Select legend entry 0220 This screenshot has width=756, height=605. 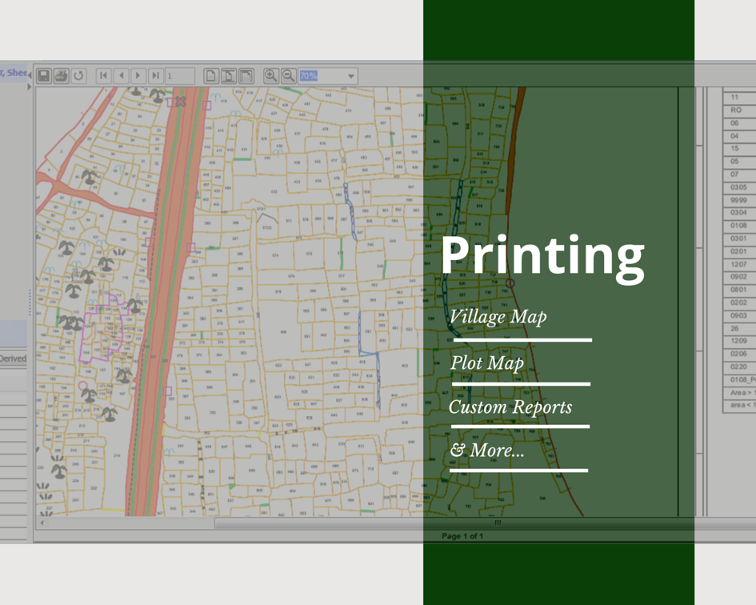point(738,366)
